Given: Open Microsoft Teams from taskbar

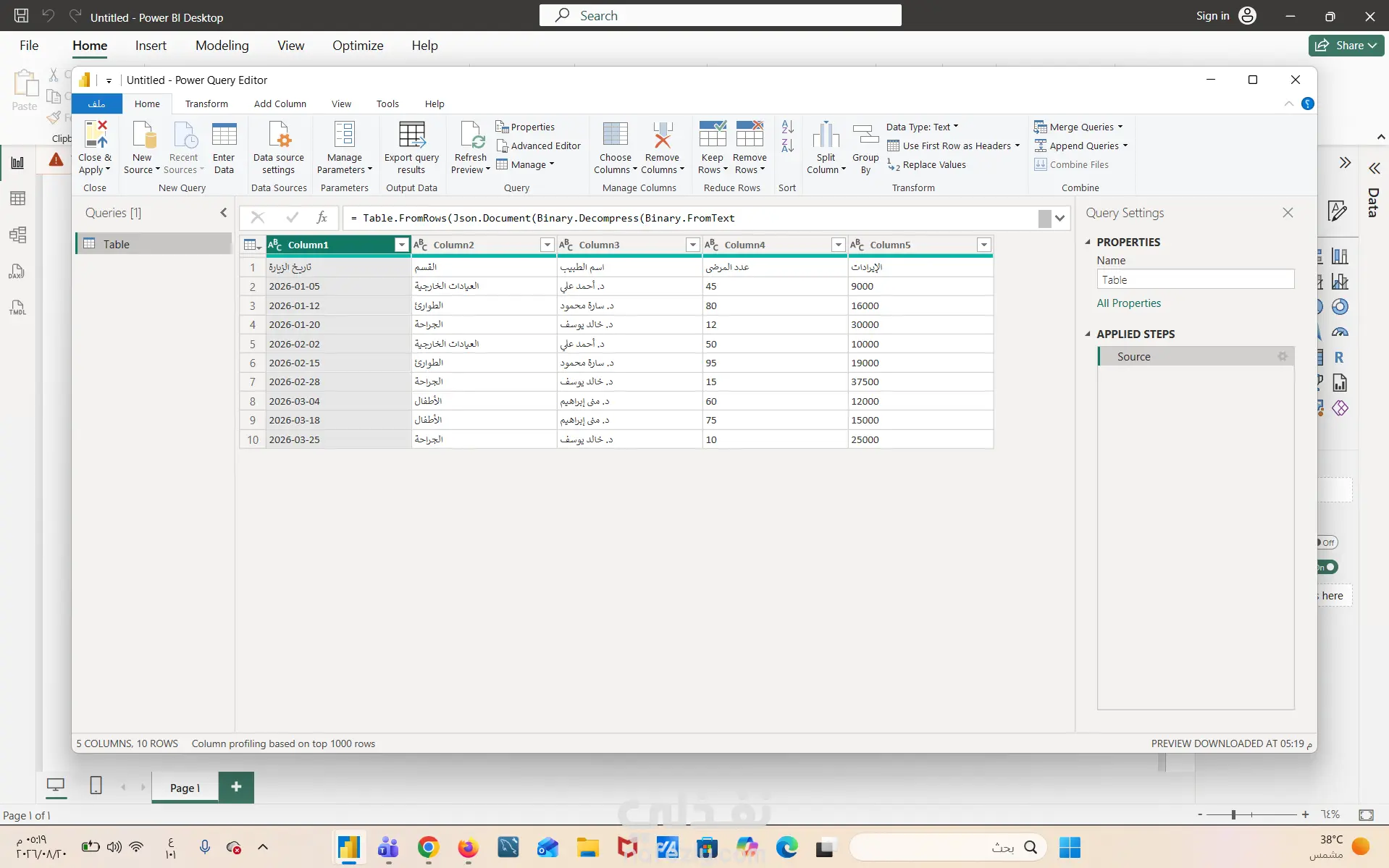Looking at the screenshot, I should 388,847.
